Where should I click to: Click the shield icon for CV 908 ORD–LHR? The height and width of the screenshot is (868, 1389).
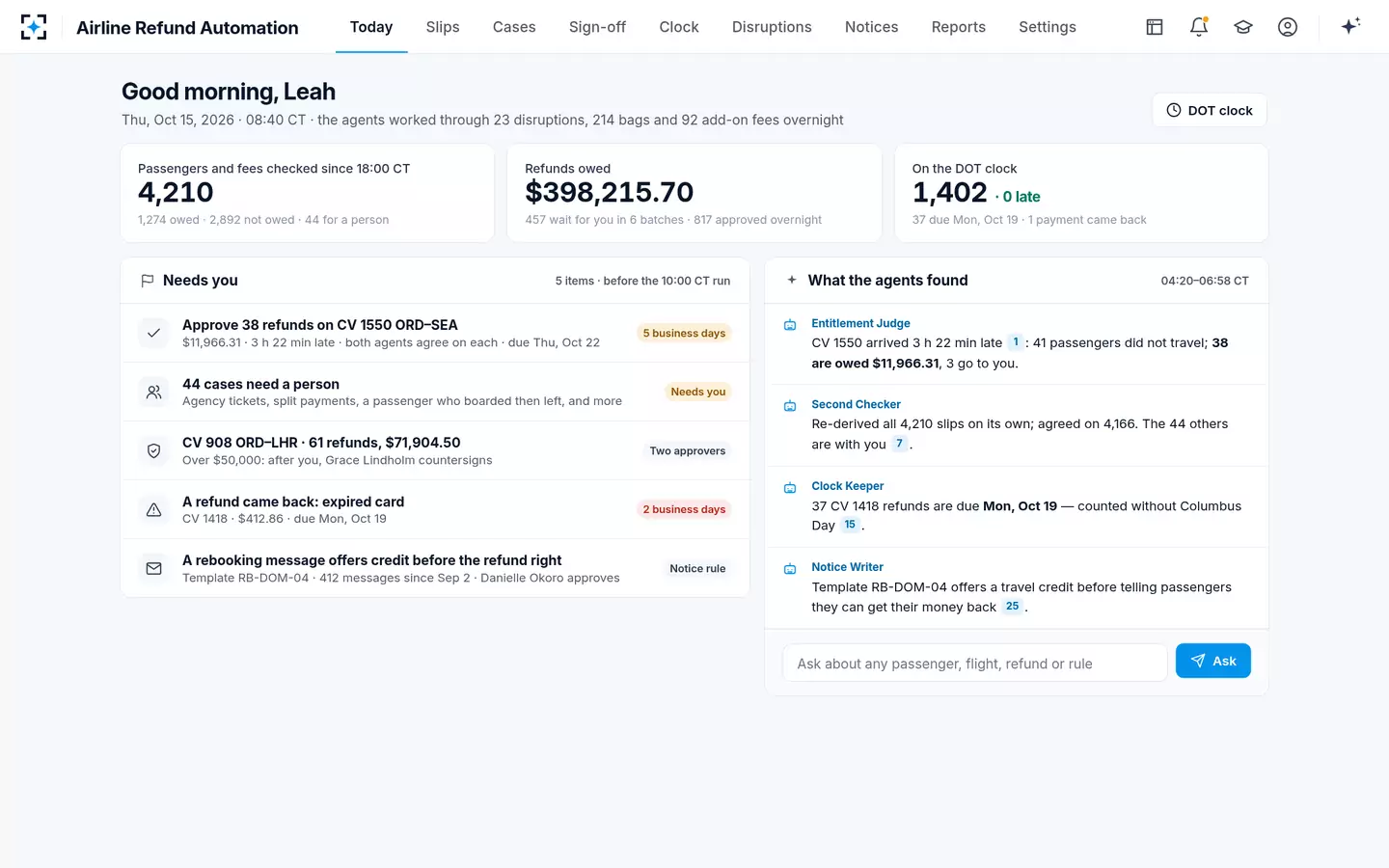pos(153,450)
